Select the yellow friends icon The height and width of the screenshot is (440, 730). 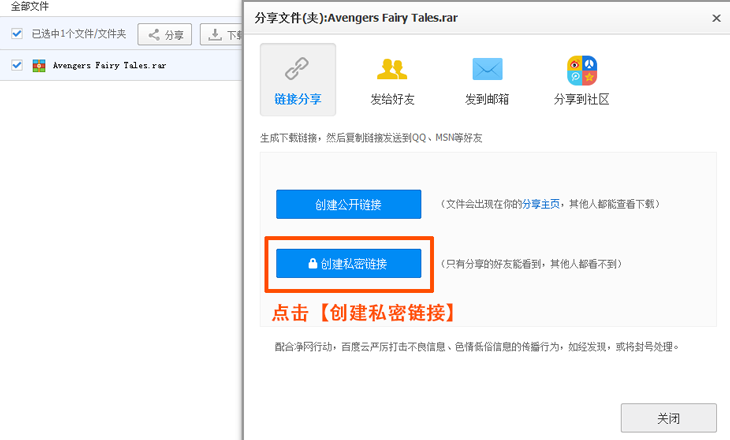click(x=392, y=69)
